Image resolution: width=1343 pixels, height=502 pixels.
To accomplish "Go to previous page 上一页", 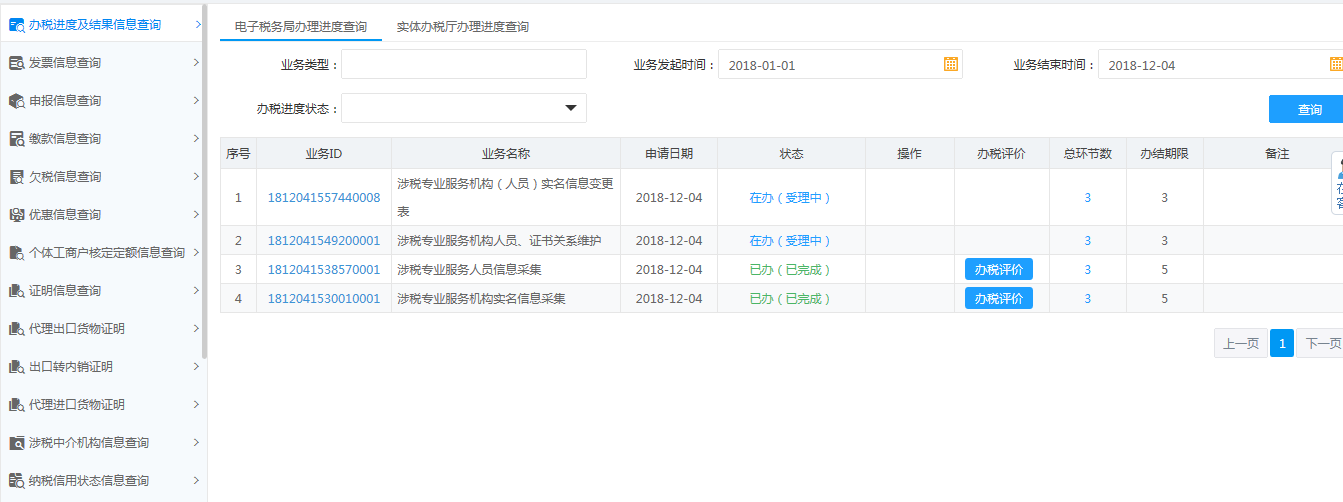I will point(1241,344).
